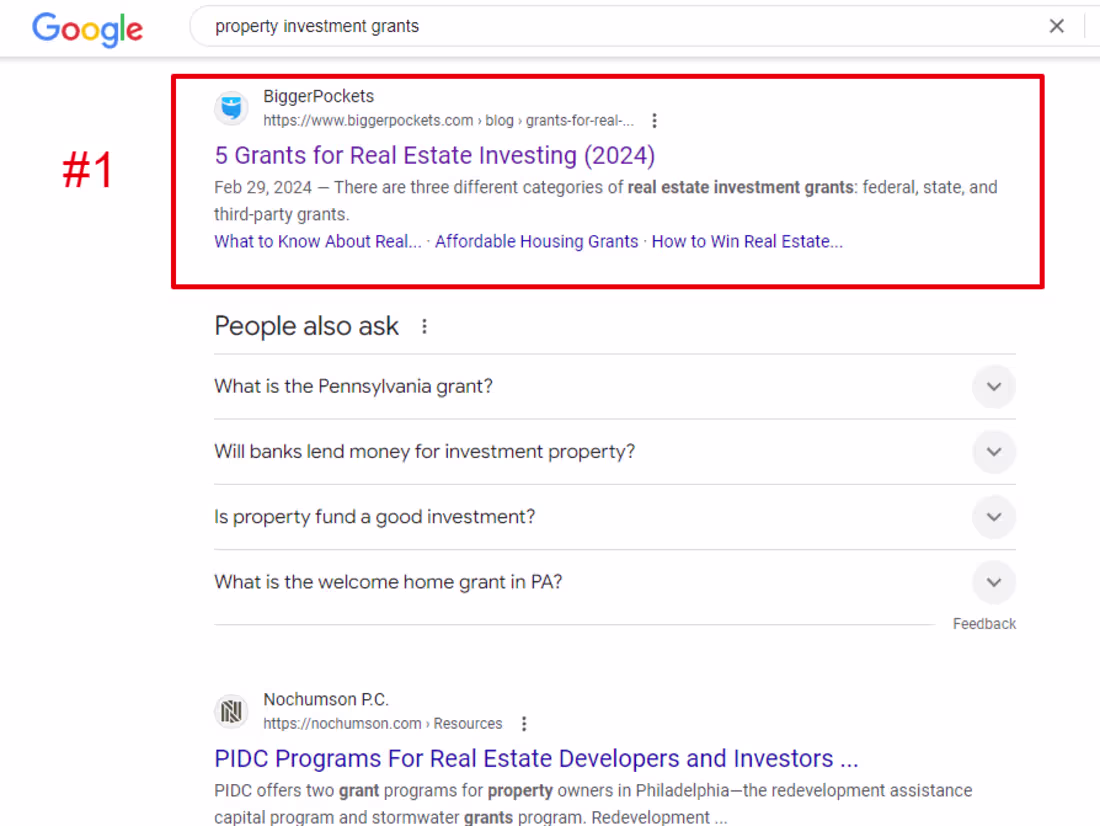Click the Resources breadcrumb in the Nochumson URL
The image size is (1100, 826).
pyautogui.click(x=467, y=723)
